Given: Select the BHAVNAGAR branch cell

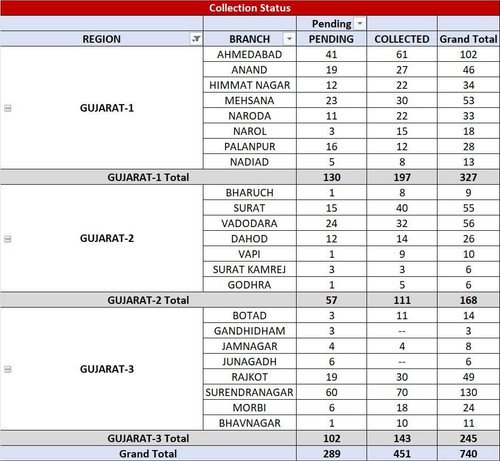Looking at the screenshot, I should click(x=250, y=423).
